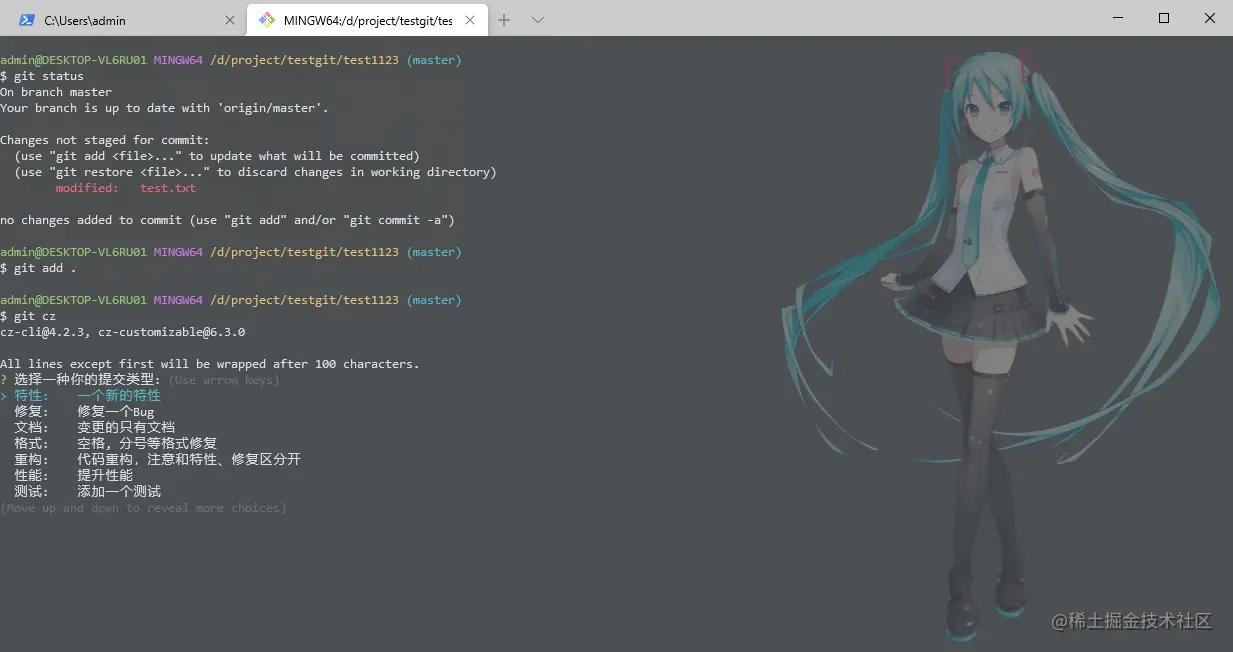Close the MINGW64 tab
The height and width of the screenshot is (652, 1233).
pos(470,20)
